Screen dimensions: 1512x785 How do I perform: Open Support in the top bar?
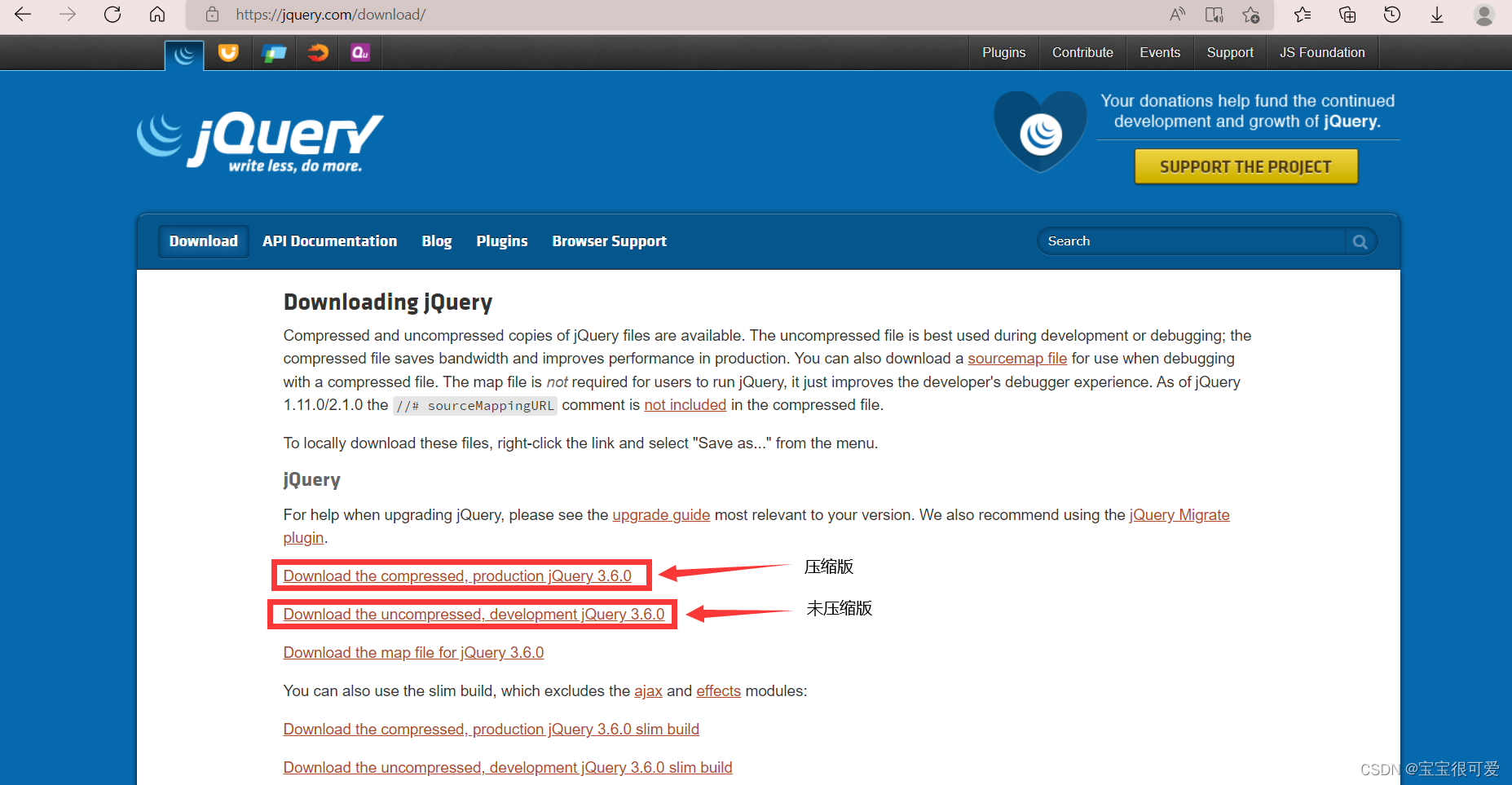click(1230, 52)
